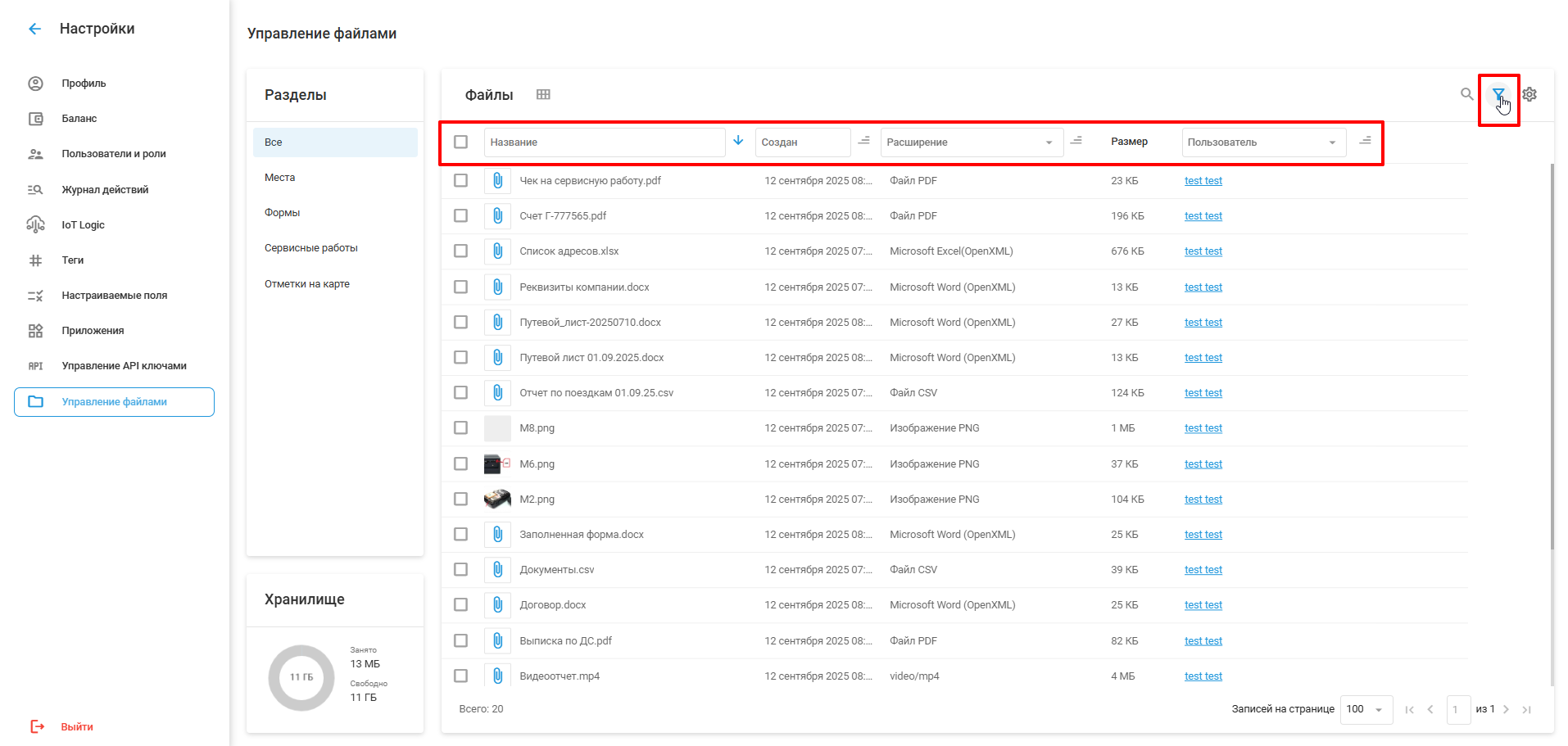Click test test link for M8.png
This screenshot has width=1568, height=746.
click(x=1203, y=428)
